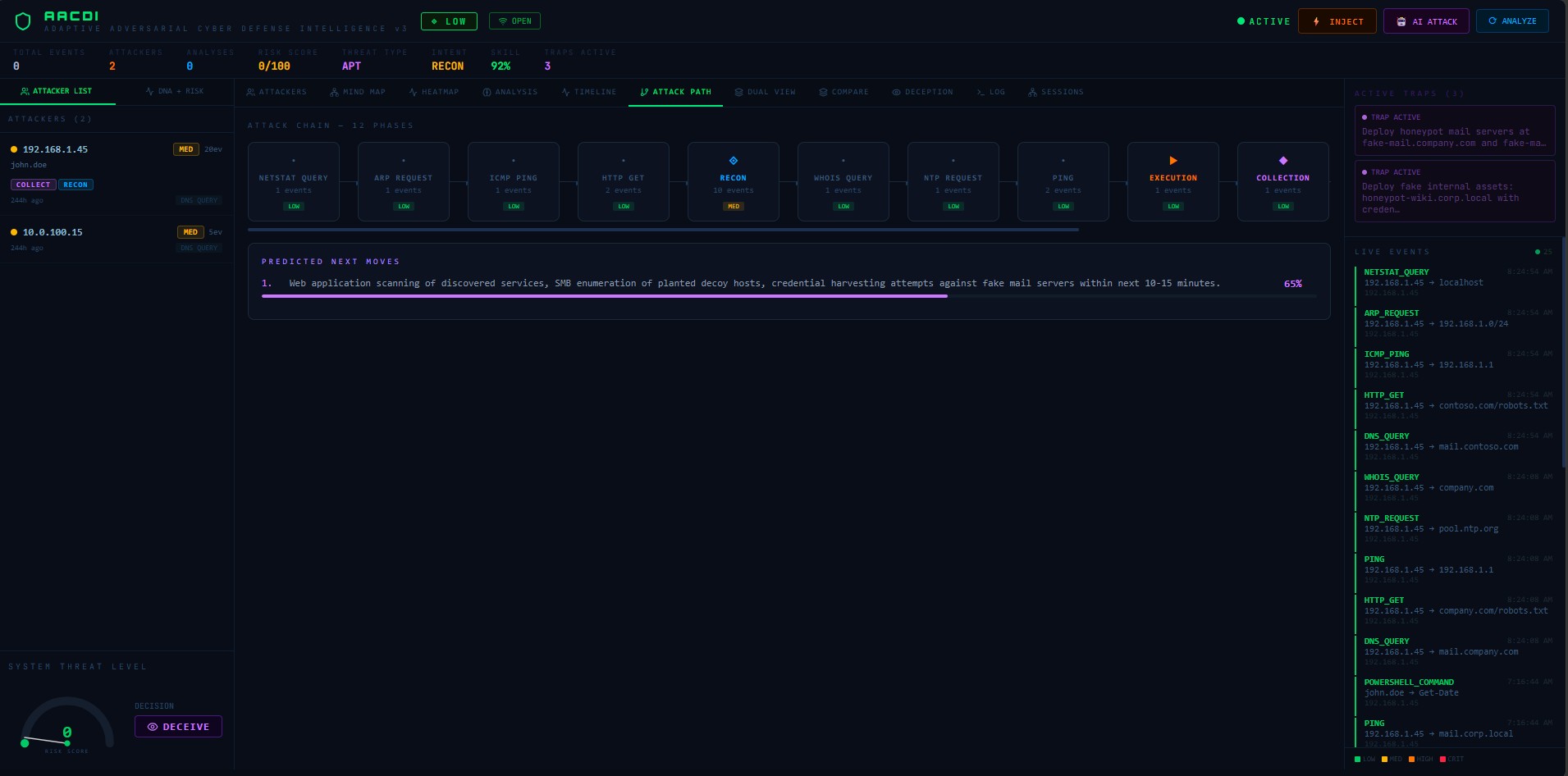Click the yellow status dot for 192.168.1.45
The height and width of the screenshot is (776, 1568).
click(14, 149)
